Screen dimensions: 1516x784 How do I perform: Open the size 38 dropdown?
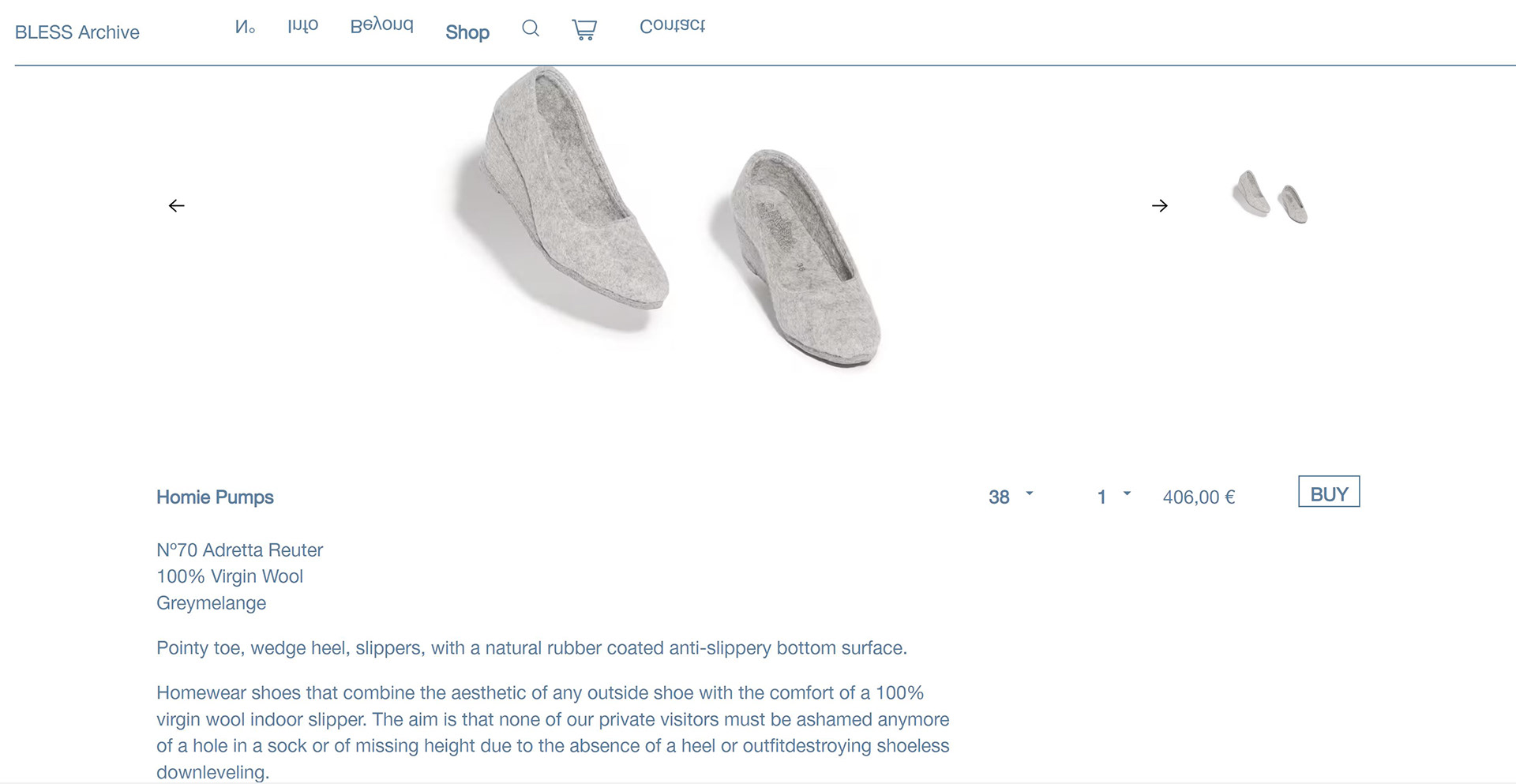coord(1011,497)
